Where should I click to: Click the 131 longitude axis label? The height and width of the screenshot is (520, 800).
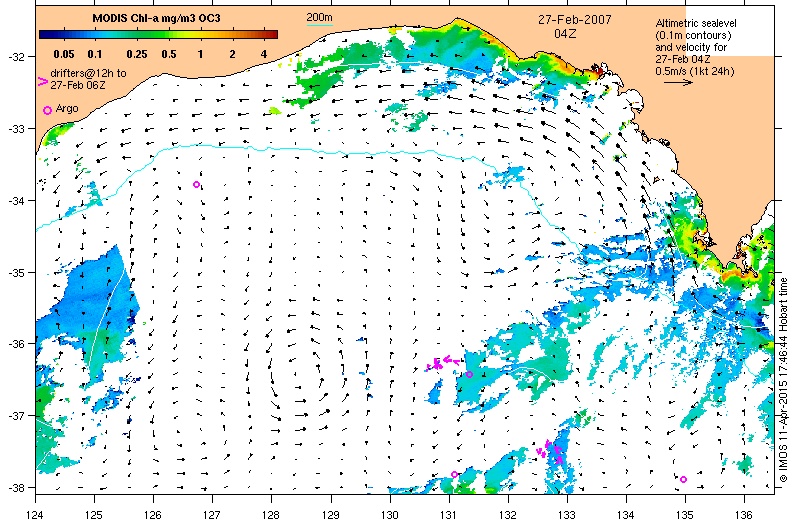[449, 514]
